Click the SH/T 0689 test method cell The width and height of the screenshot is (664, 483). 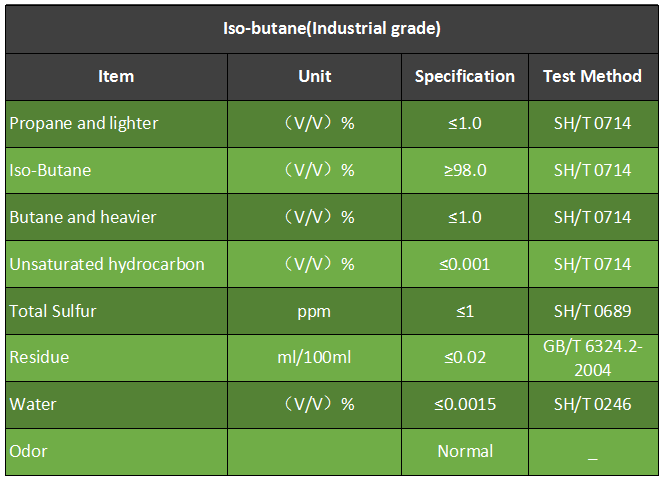pyautogui.click(x=593, y=311)
